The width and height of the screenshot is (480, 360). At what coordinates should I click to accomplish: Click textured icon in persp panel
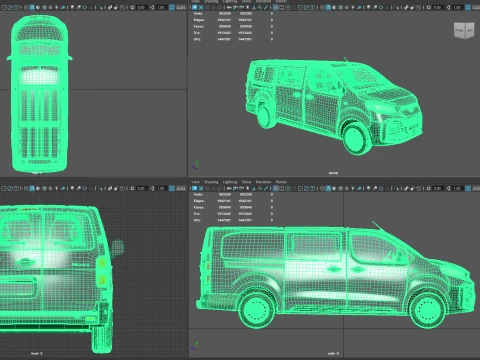click(346, 7)
